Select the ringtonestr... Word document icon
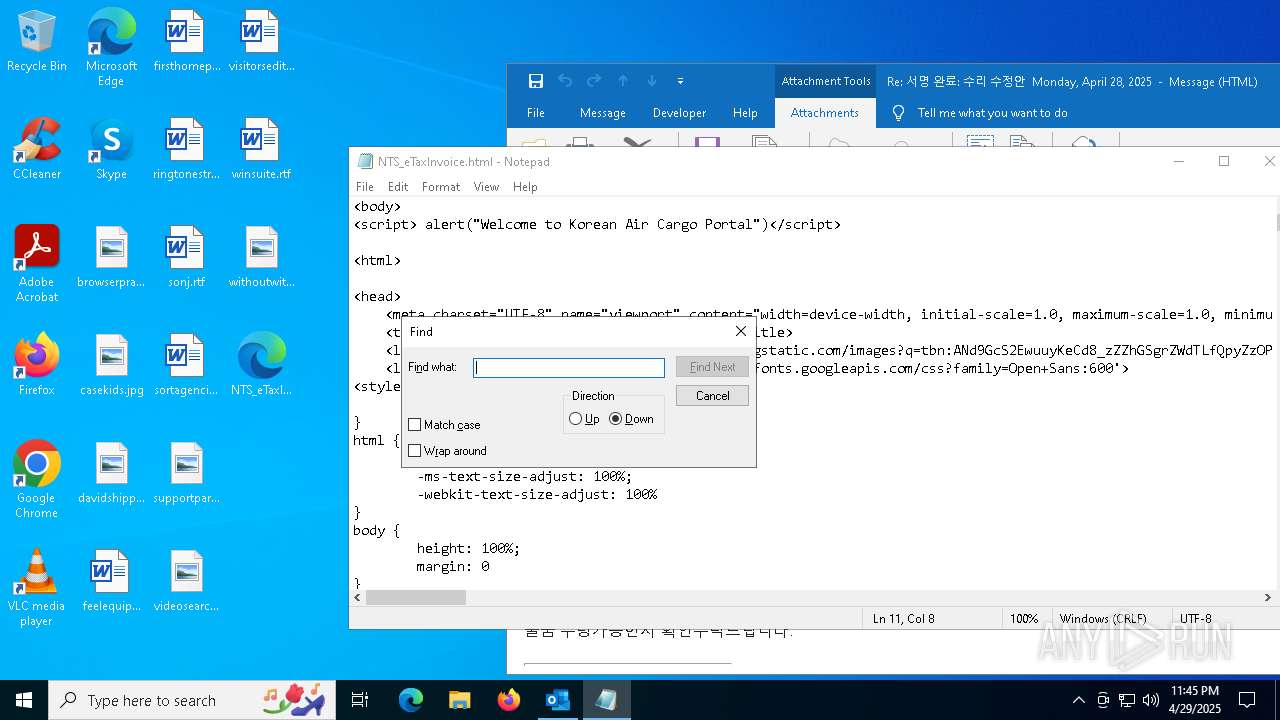 pos(186,149)
